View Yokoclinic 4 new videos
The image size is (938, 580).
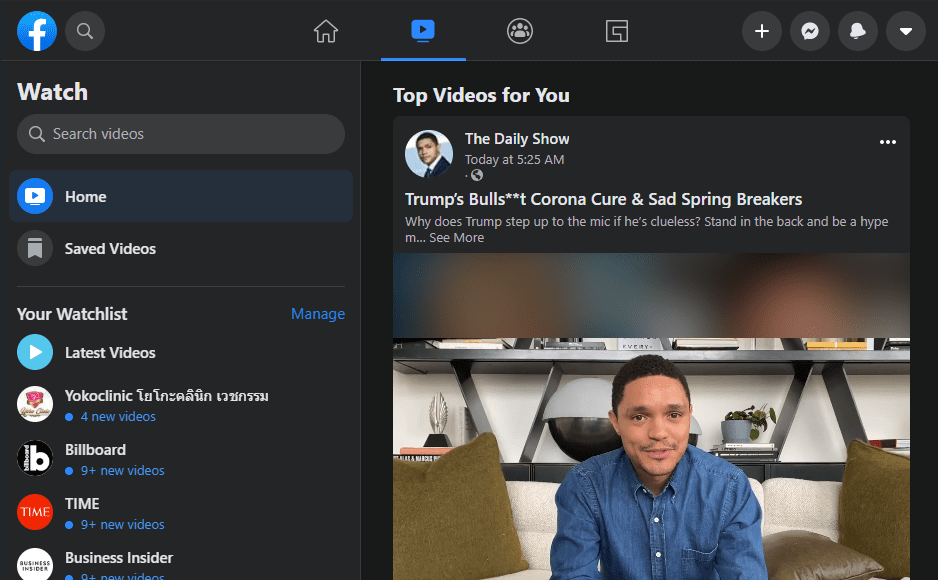point(118,417)
